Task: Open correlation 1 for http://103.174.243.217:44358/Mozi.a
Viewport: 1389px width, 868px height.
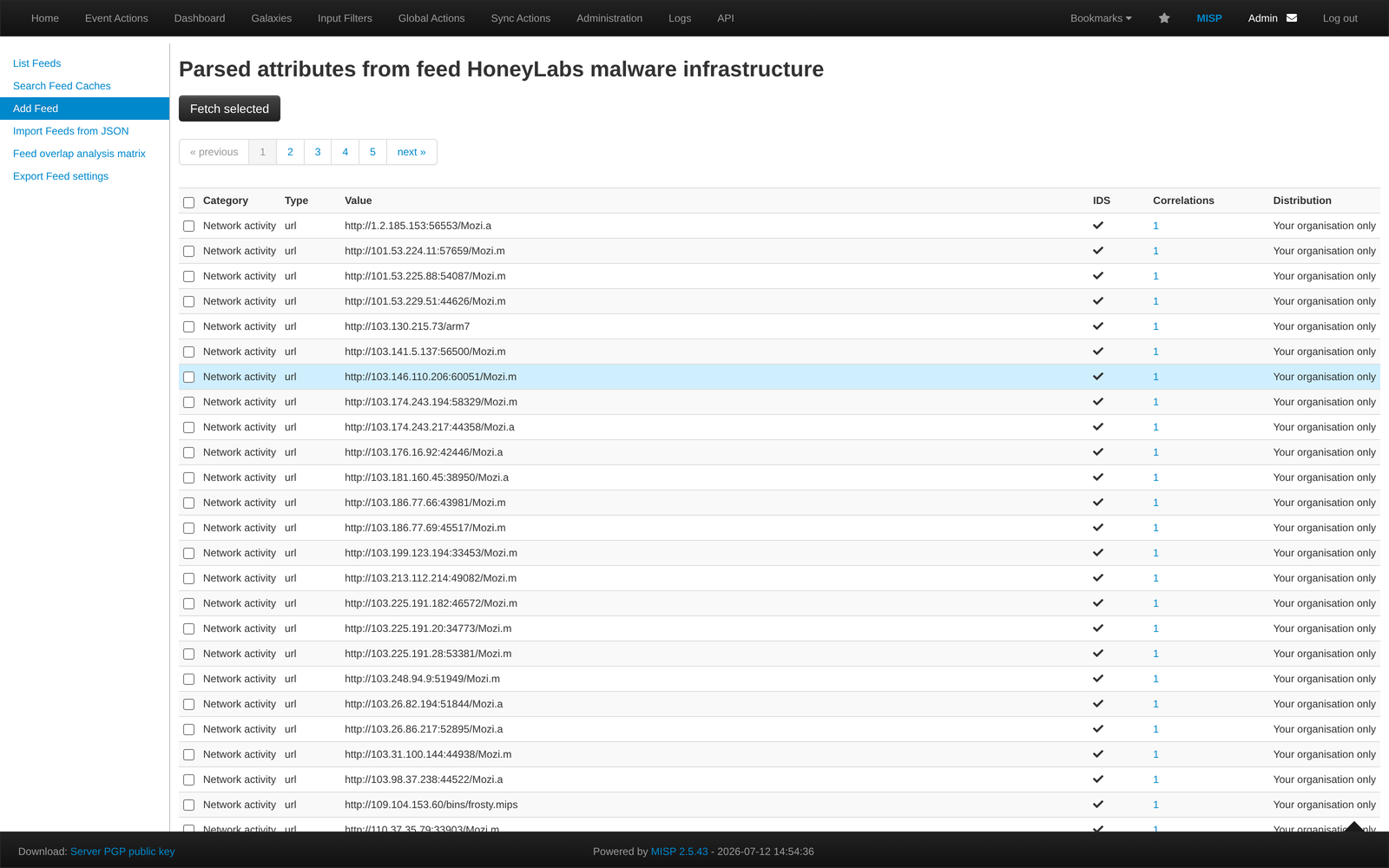Action: (1155, 427)
